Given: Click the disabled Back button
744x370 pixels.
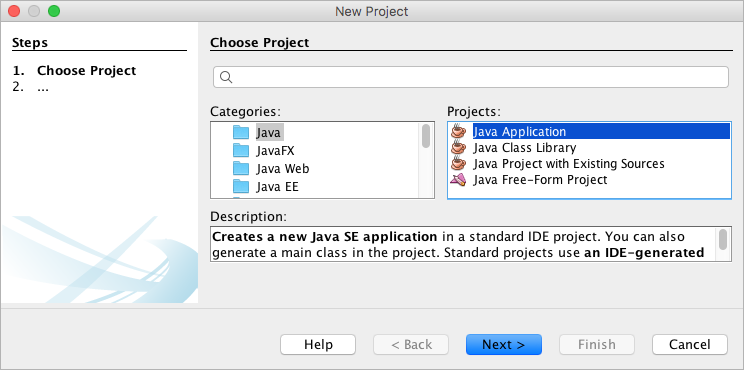Looking at the screenshot, I should click(411, 344).
